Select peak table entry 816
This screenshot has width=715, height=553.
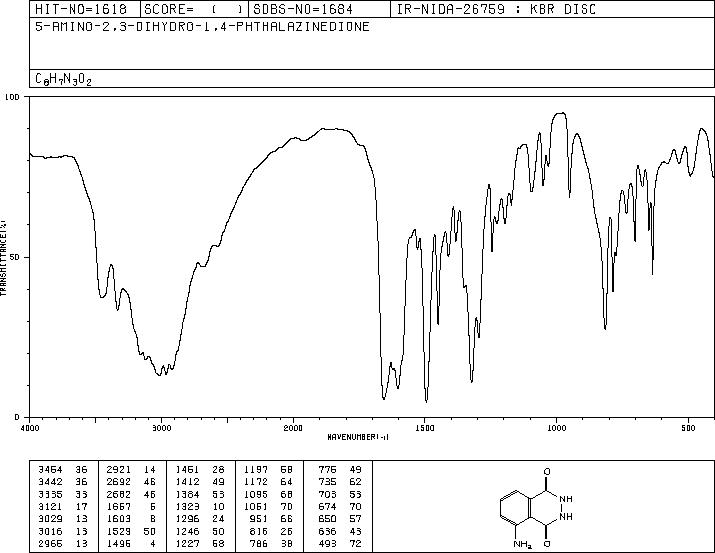[259, 532]
